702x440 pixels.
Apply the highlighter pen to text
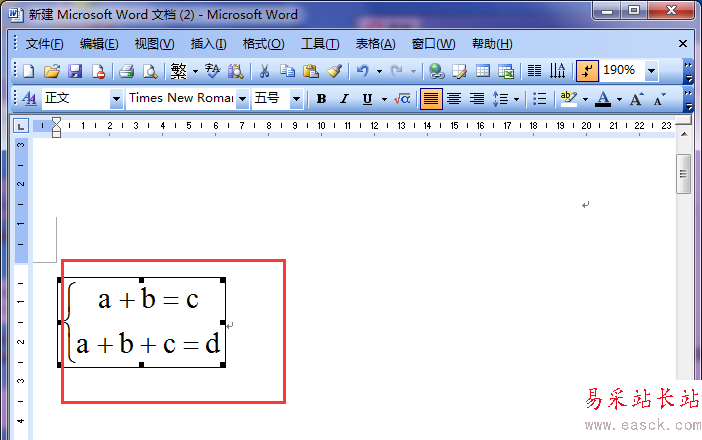pos(569,98)
